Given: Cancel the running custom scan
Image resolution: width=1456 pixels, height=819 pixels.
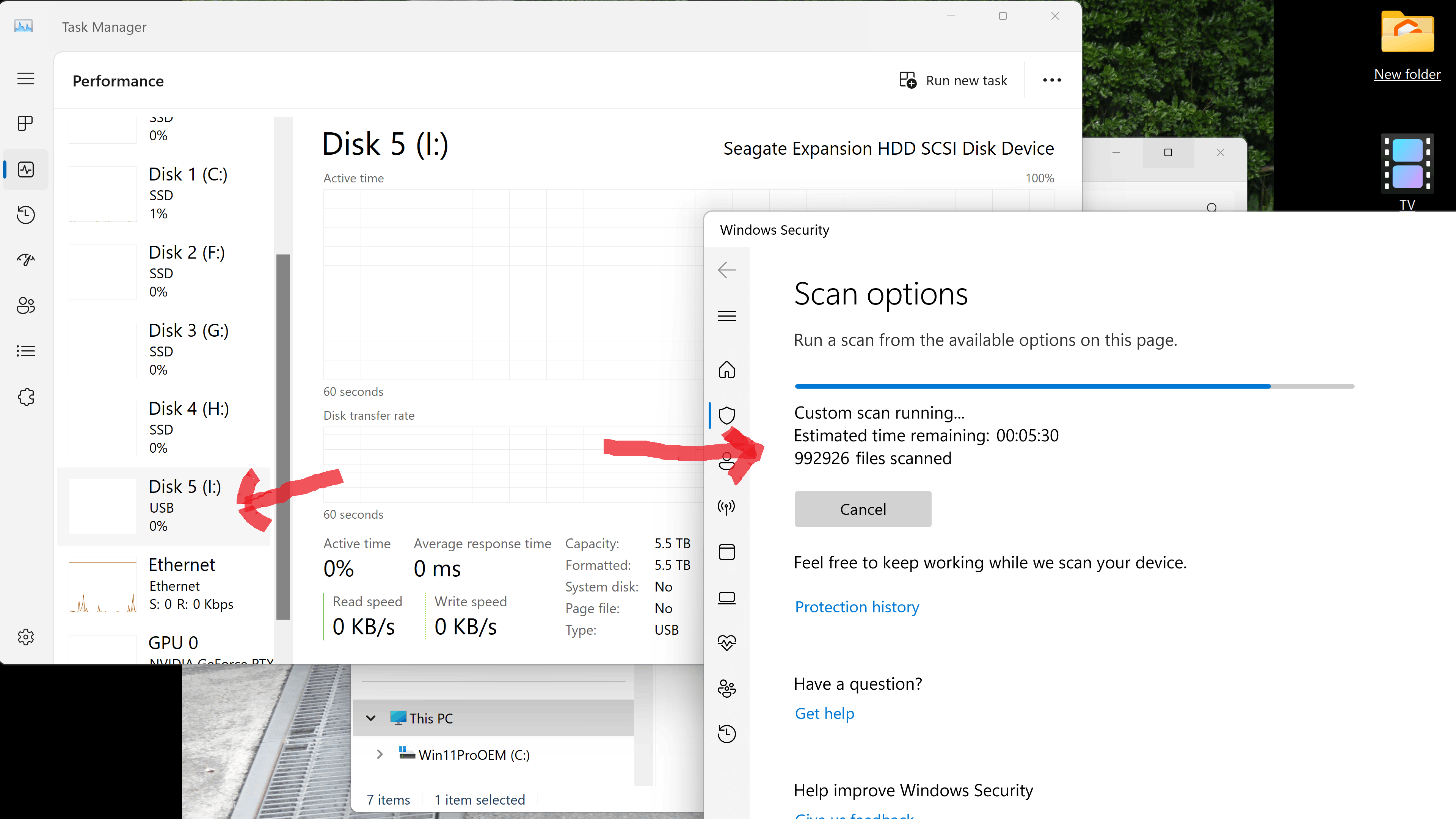Looking at the screenshot, I should pyautogui.click(x=863, y=509).
